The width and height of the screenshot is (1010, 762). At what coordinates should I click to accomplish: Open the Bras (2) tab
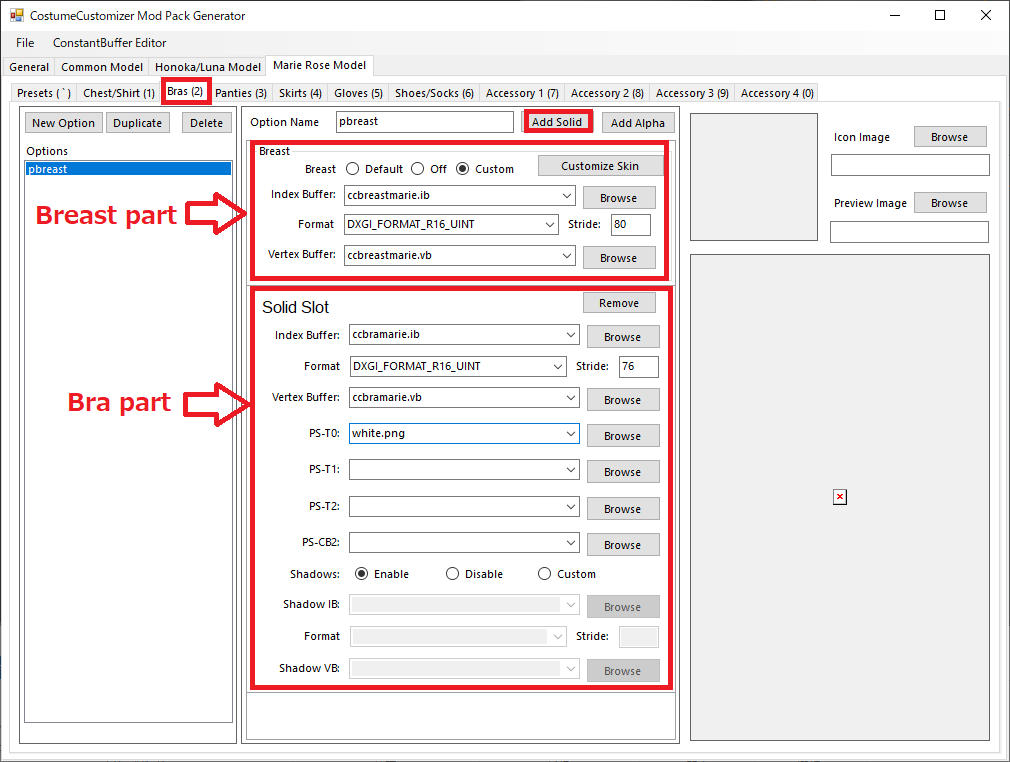coord(186,91)
